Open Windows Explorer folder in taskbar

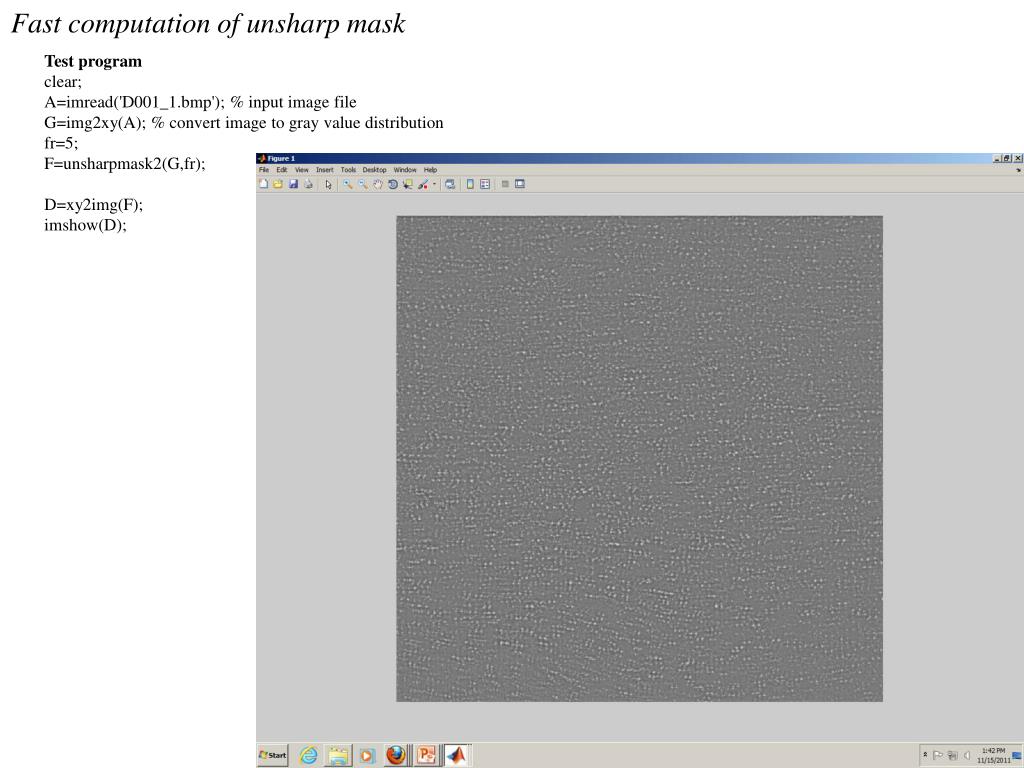coord(338,756)
